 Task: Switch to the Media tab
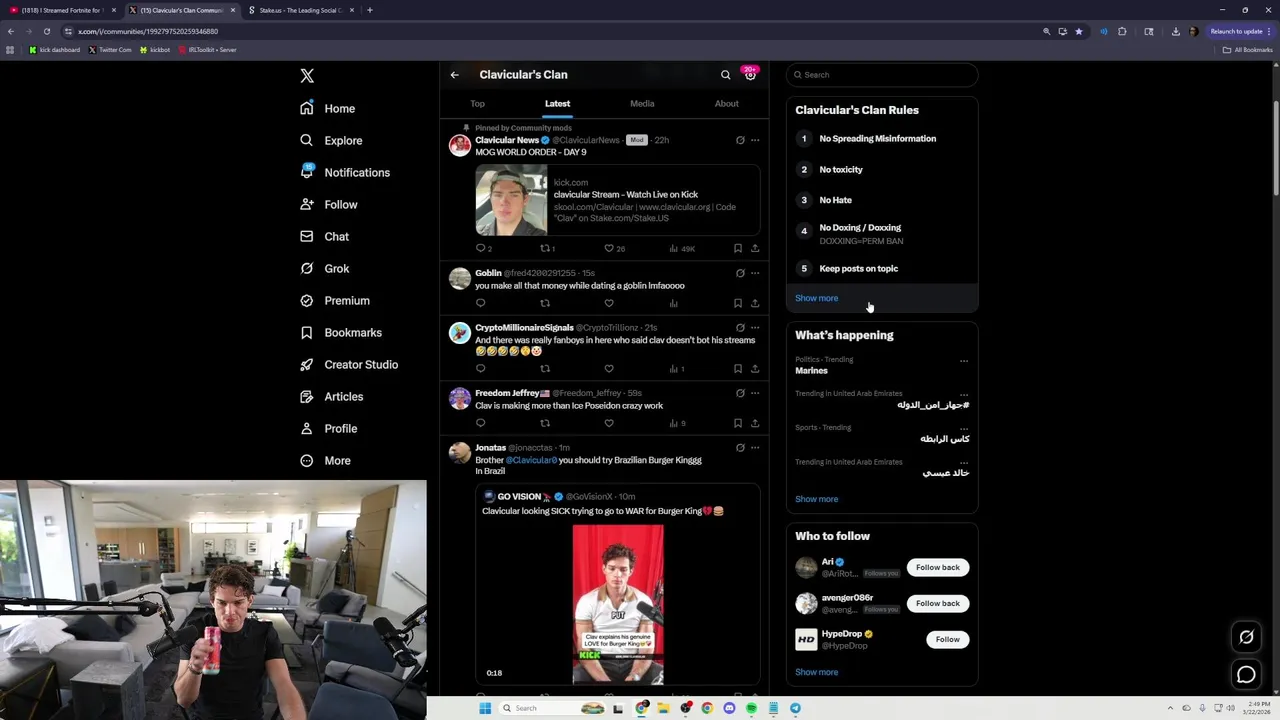pyautogui.click(x=642, y=103)
